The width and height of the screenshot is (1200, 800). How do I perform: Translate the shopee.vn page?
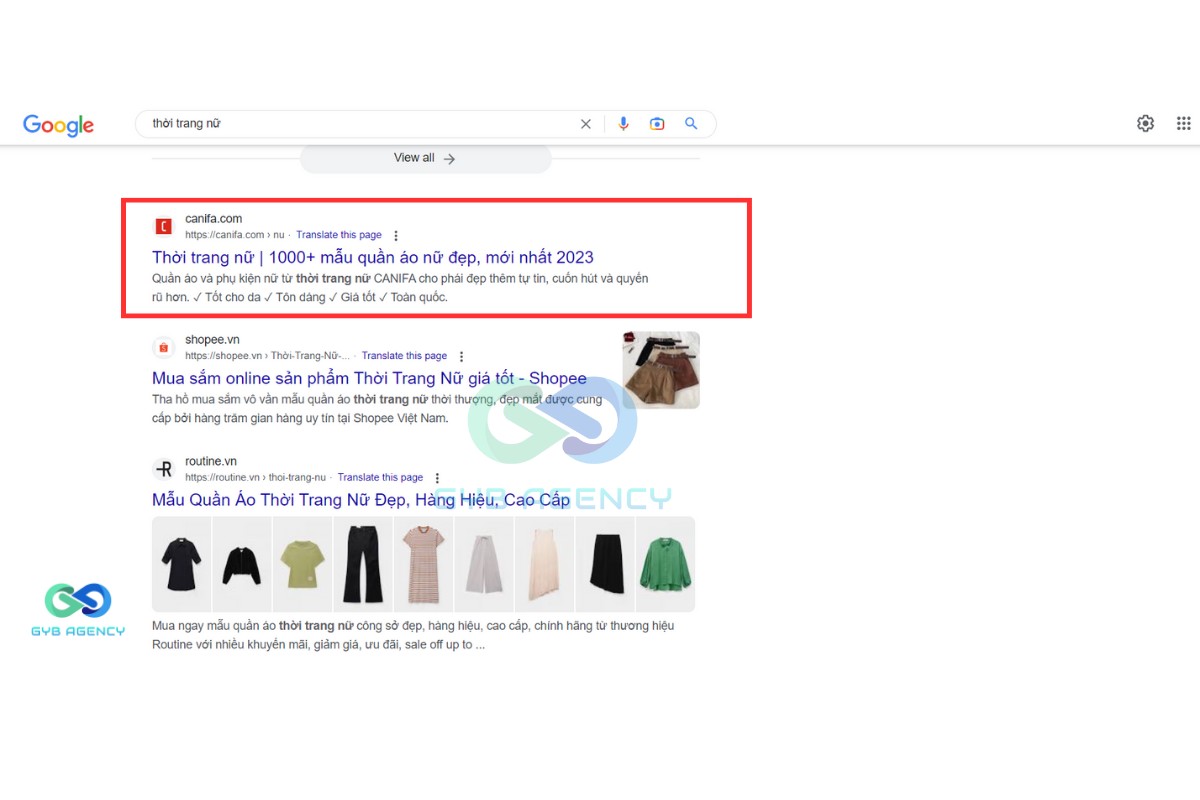coord(404,356)
